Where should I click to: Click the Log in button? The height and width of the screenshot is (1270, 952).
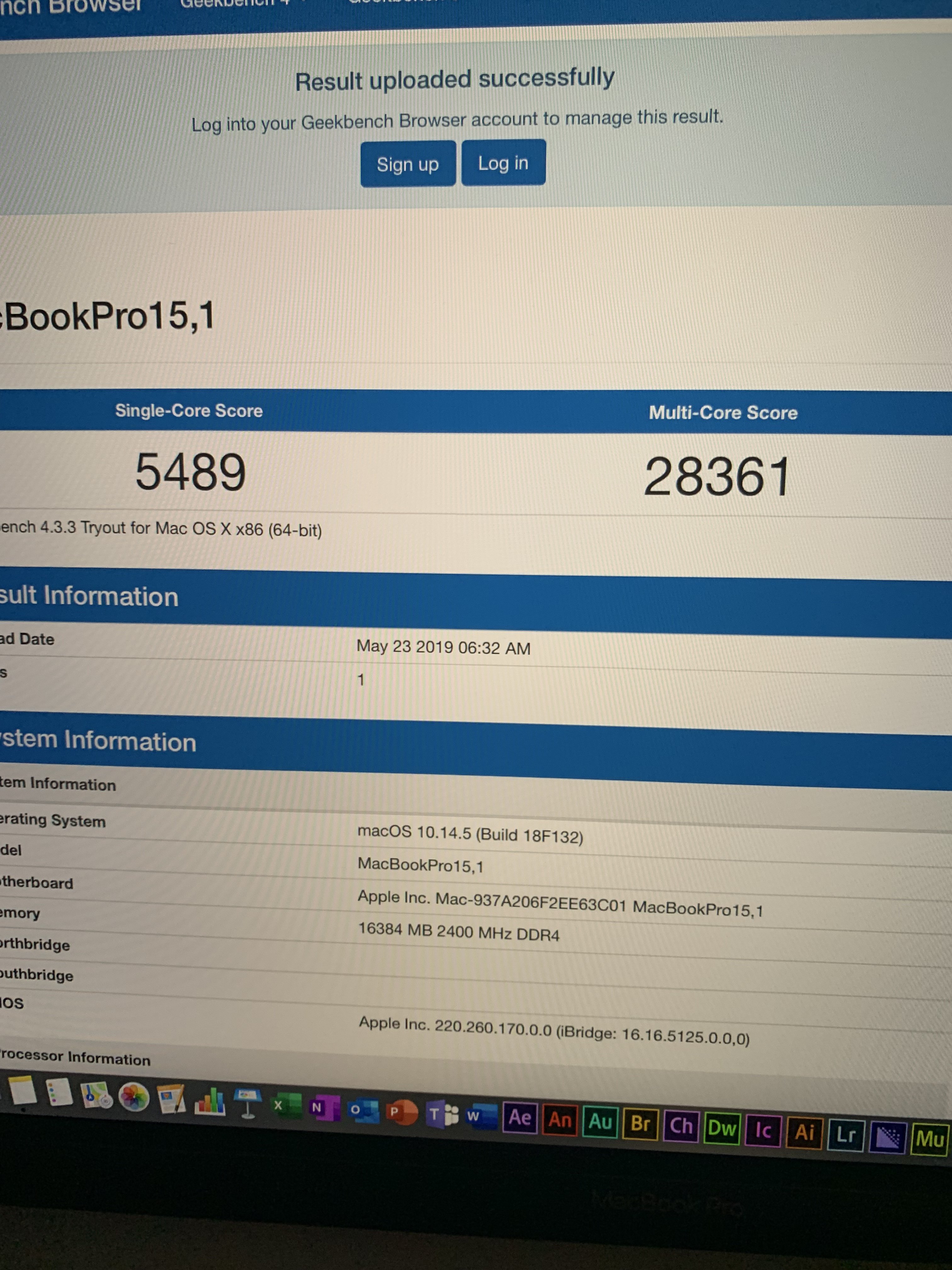503,163
